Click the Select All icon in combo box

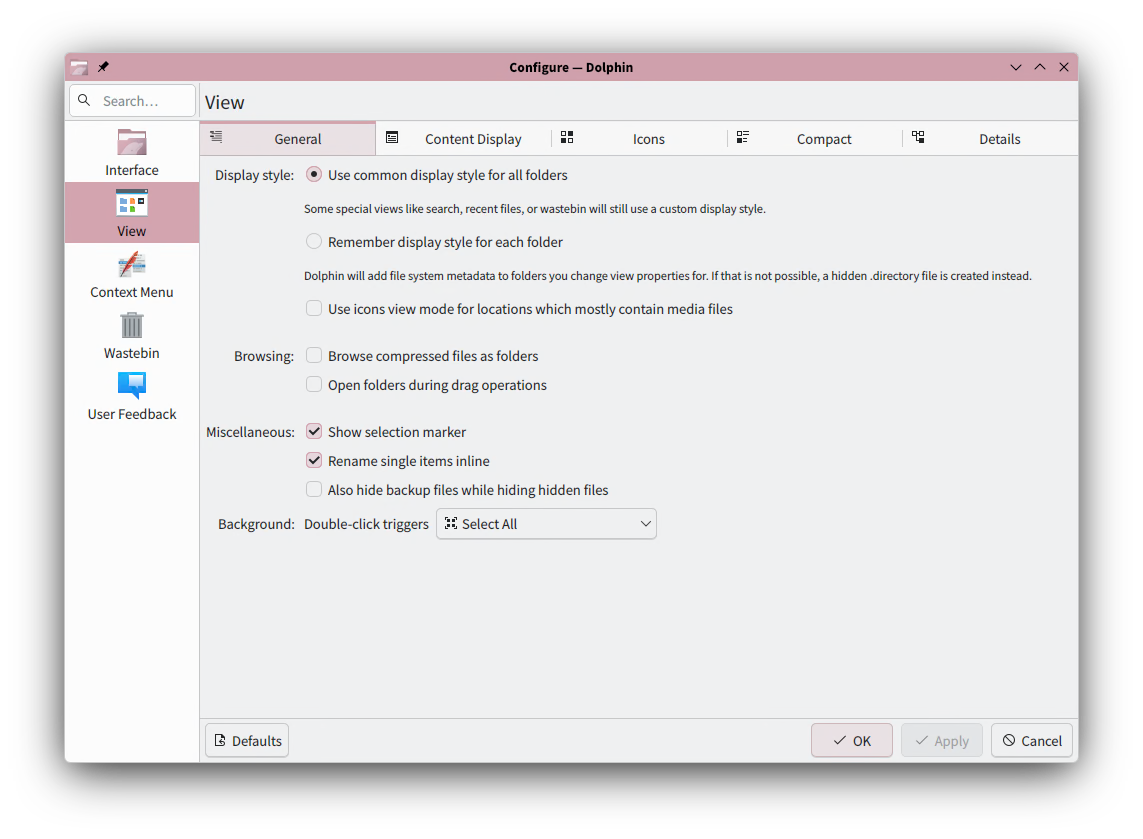pyautogui.click(x=451, y=523)
